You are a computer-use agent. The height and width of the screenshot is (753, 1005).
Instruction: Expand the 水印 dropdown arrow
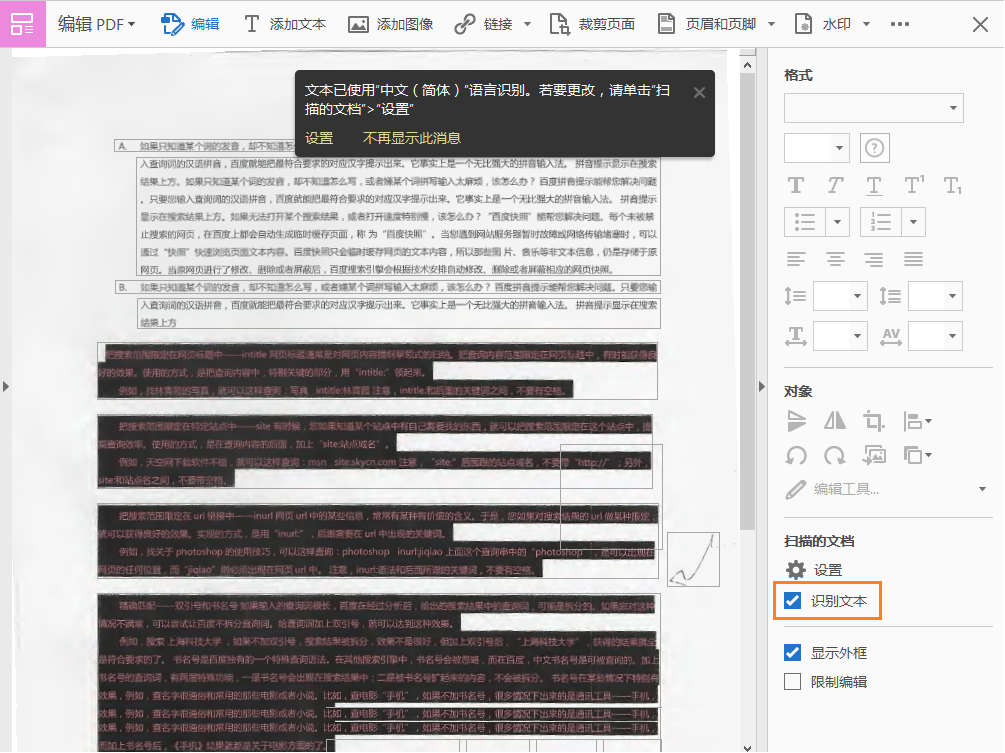tap(866, 24)
